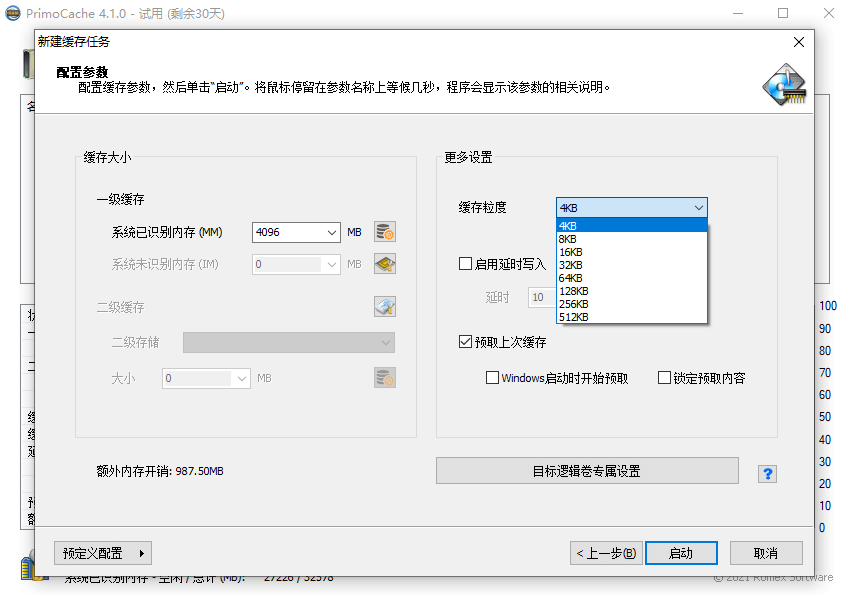
Task: Pick the 512KB block size option
Action: (x=573, y=317)
